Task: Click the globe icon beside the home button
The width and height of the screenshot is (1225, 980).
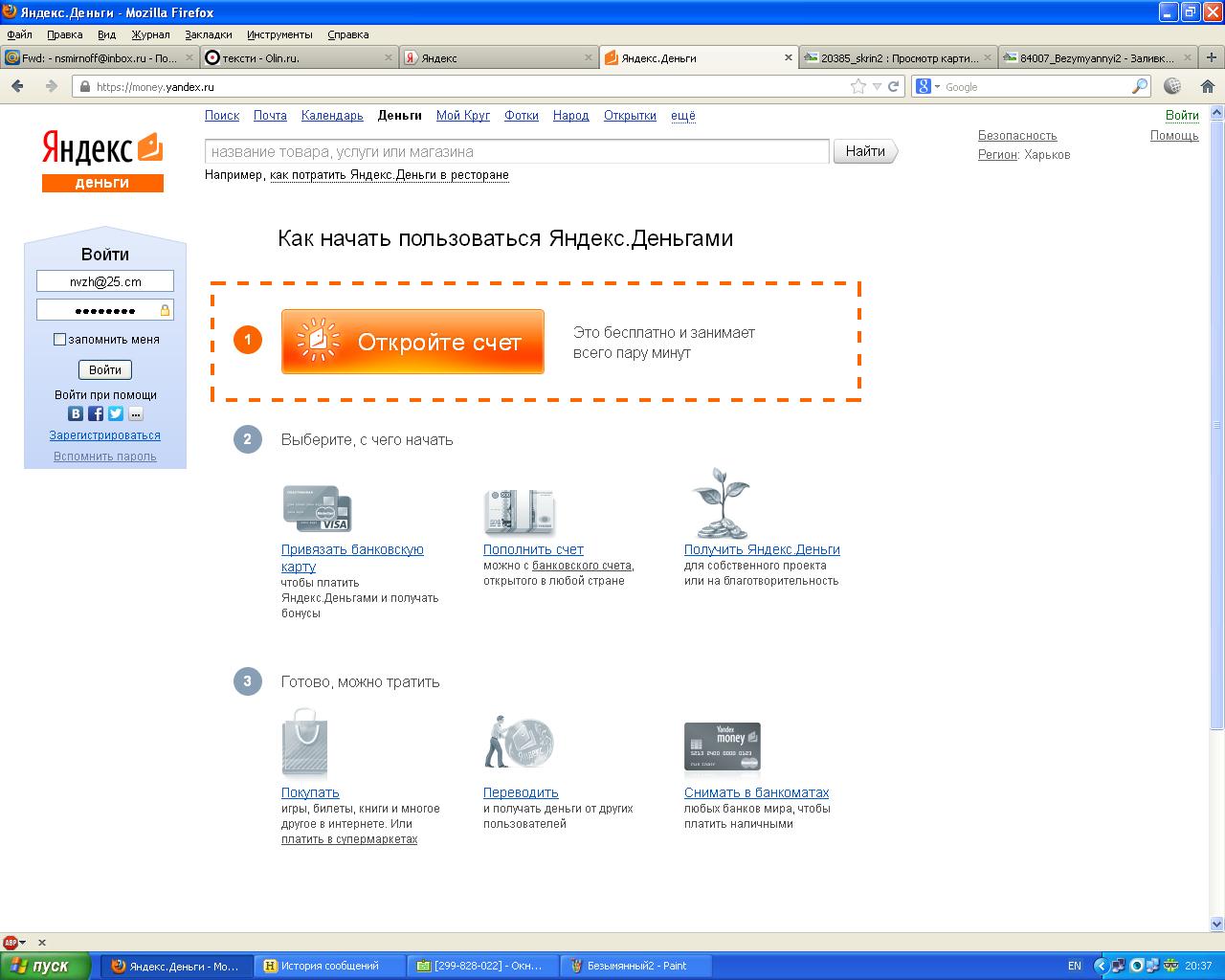Action: pos(1172,86)
